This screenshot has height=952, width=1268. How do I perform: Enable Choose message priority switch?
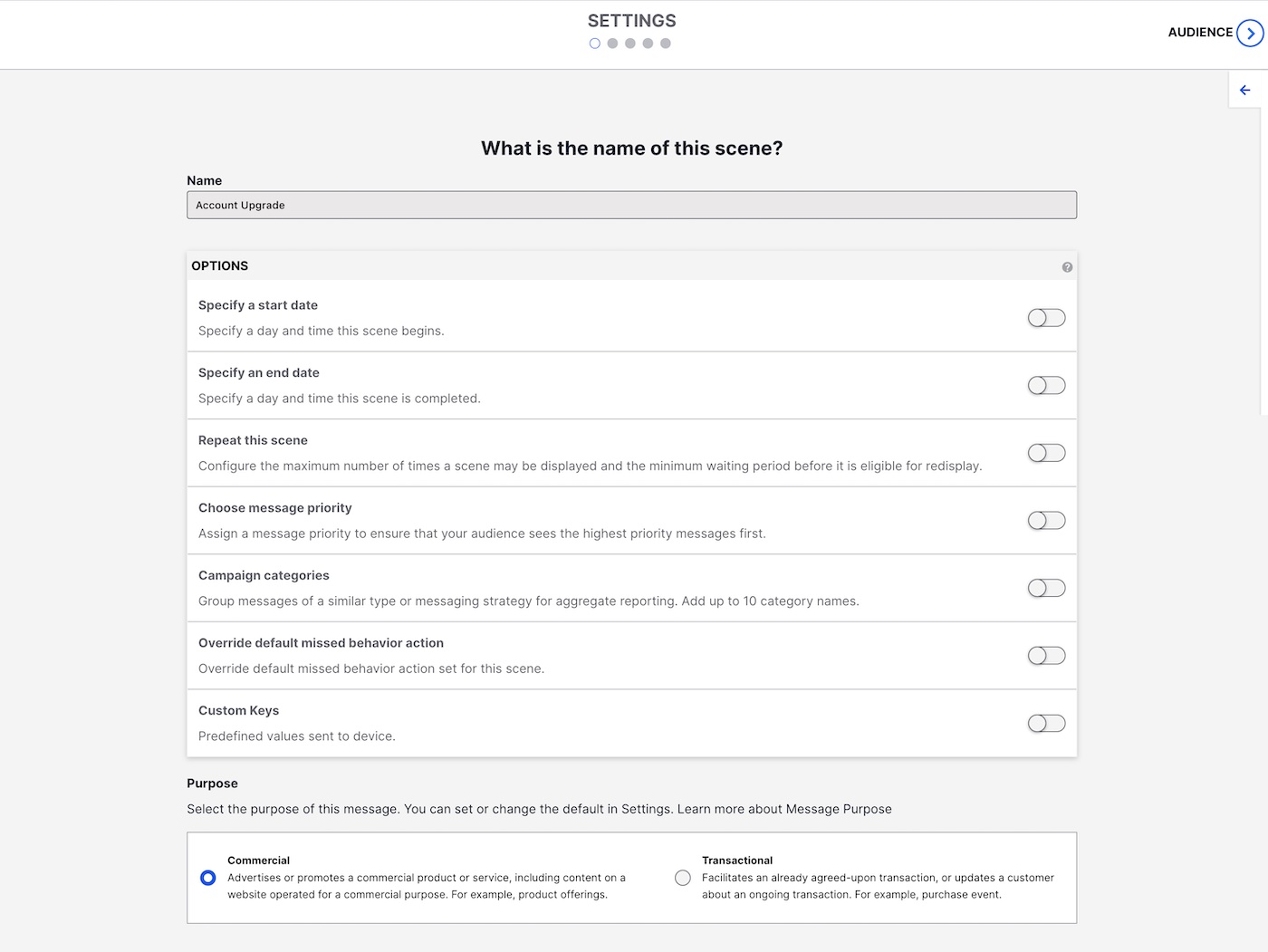pos(1046,521)
